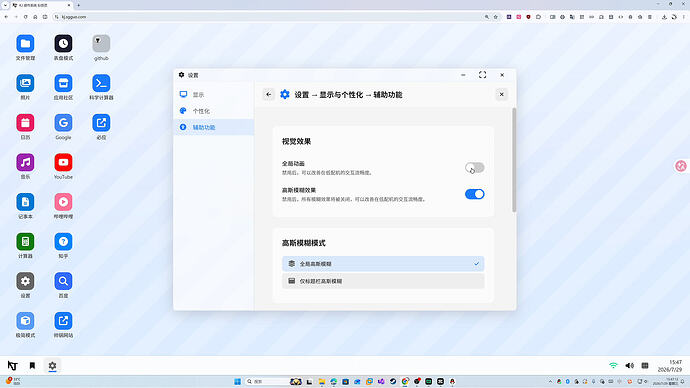Open the volume control in the dock tray

coord(630,366)
